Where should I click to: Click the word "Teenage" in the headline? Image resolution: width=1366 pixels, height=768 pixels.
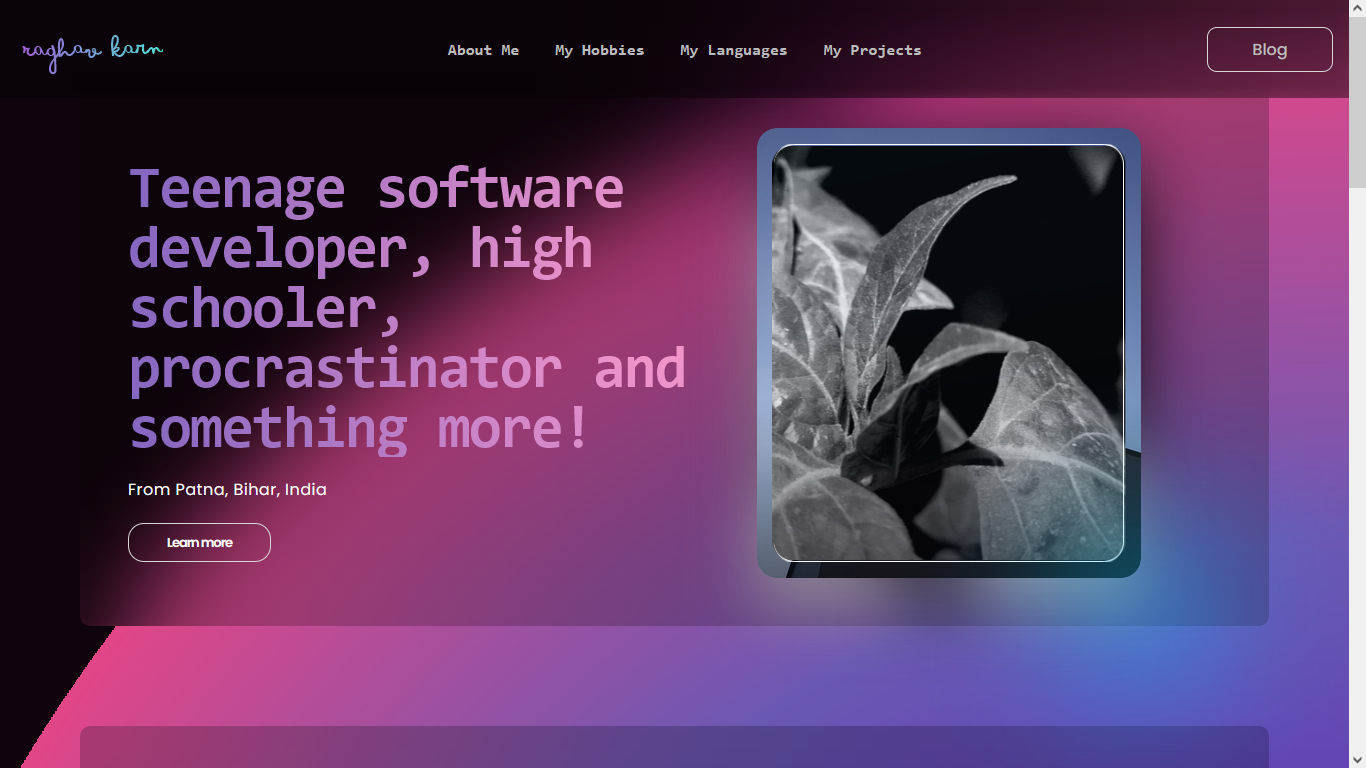(237, 188)
